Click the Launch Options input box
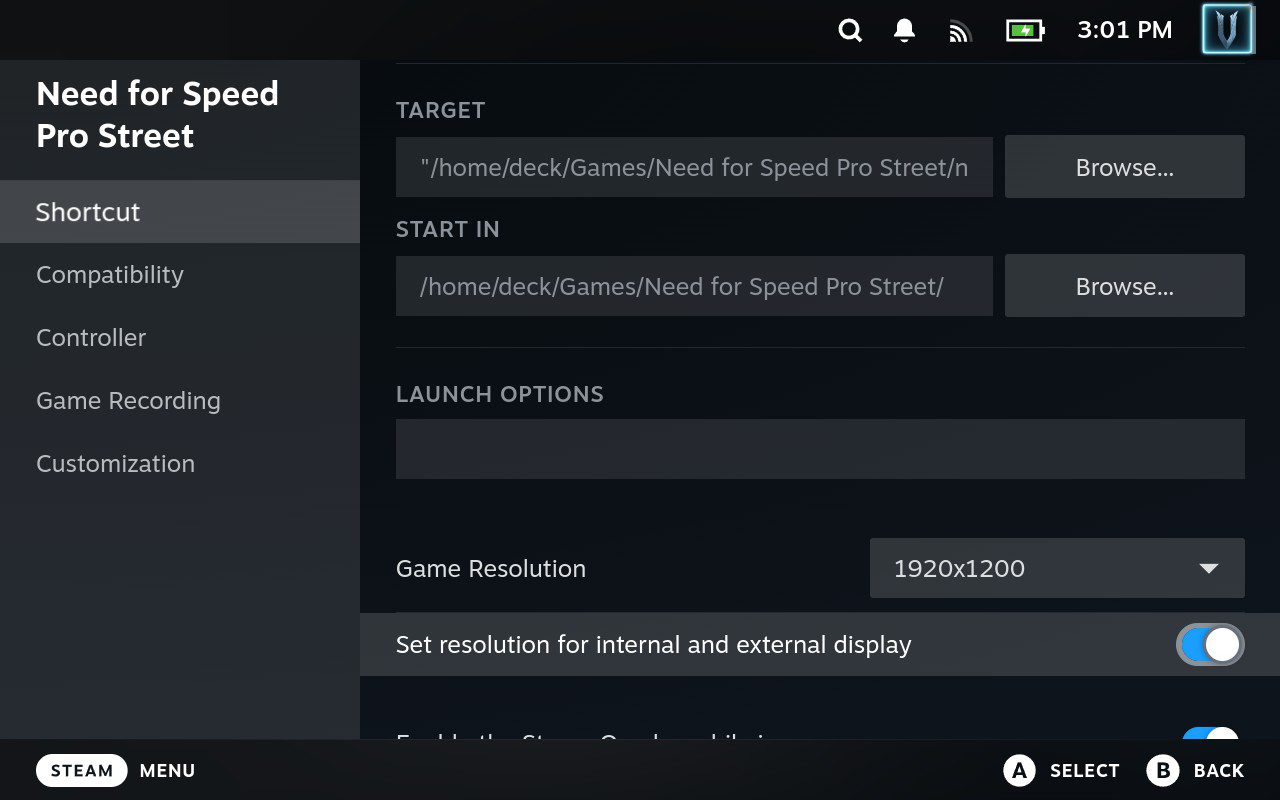This screenshot has height=800, width=1280. (820, 449)
